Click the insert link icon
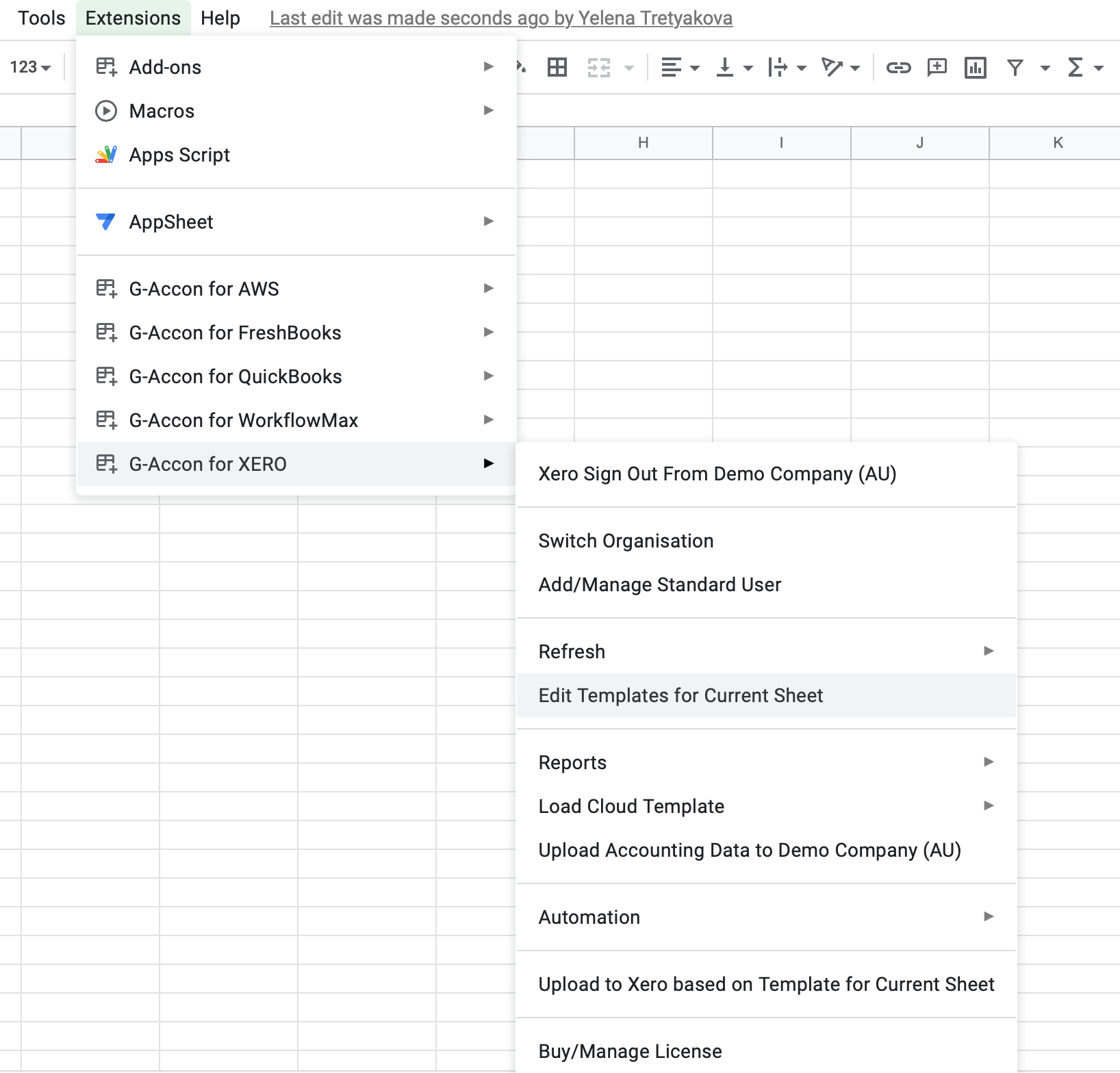Screen dimensions: 1120x1073 (x=898, y=67)
